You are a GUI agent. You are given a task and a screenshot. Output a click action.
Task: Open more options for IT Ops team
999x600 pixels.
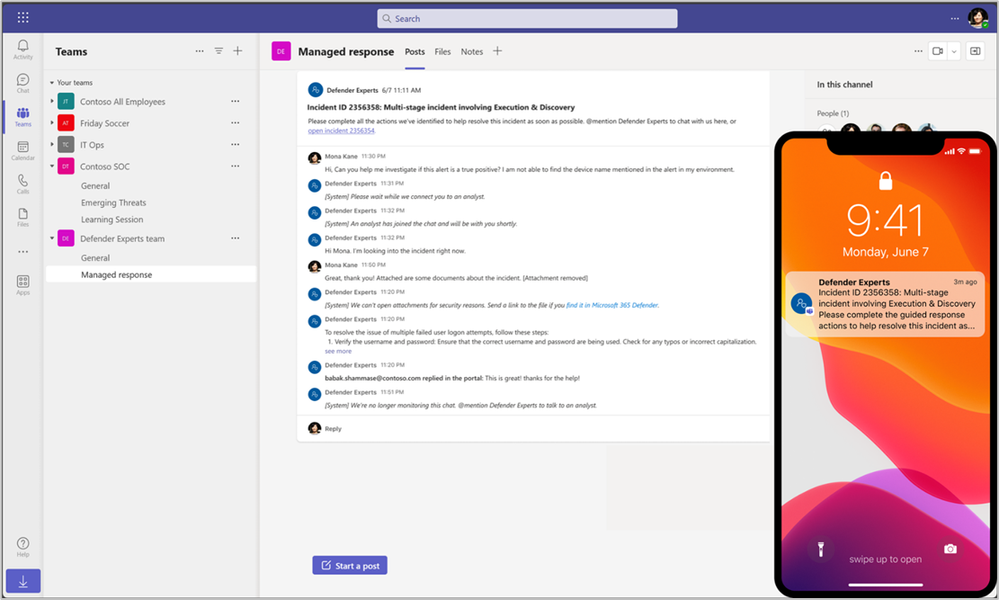(x=235, y=145)
